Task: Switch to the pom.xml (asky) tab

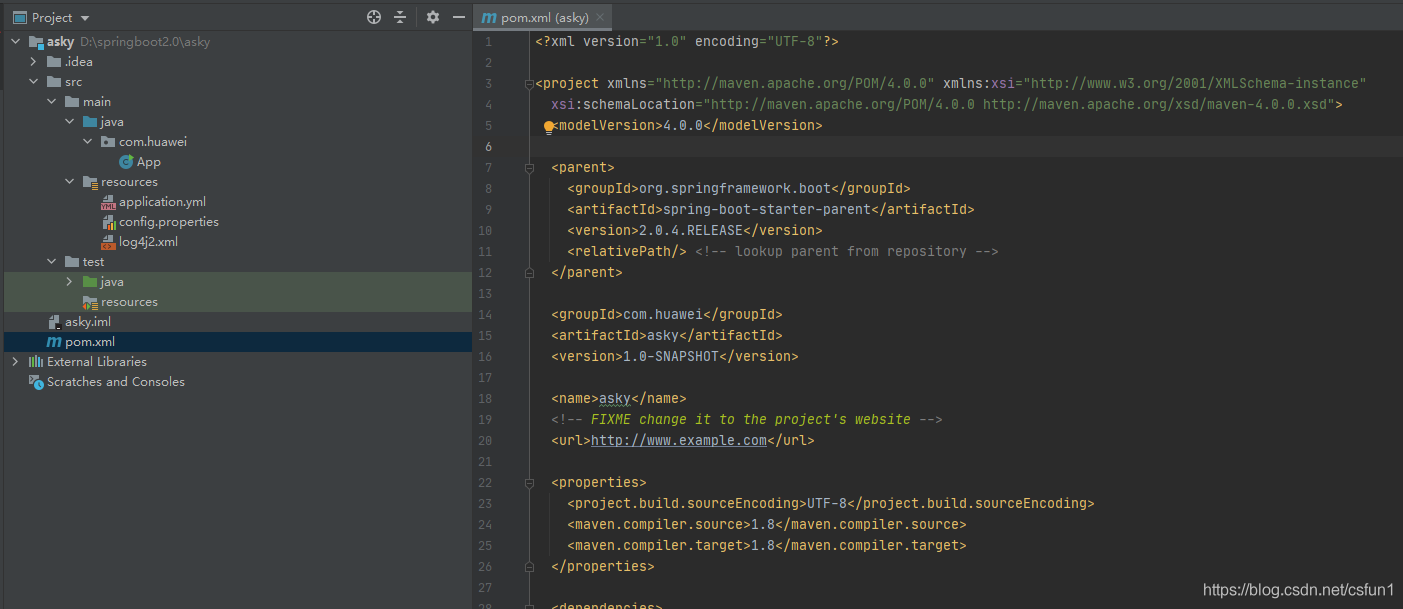Action: click(544, 18)
